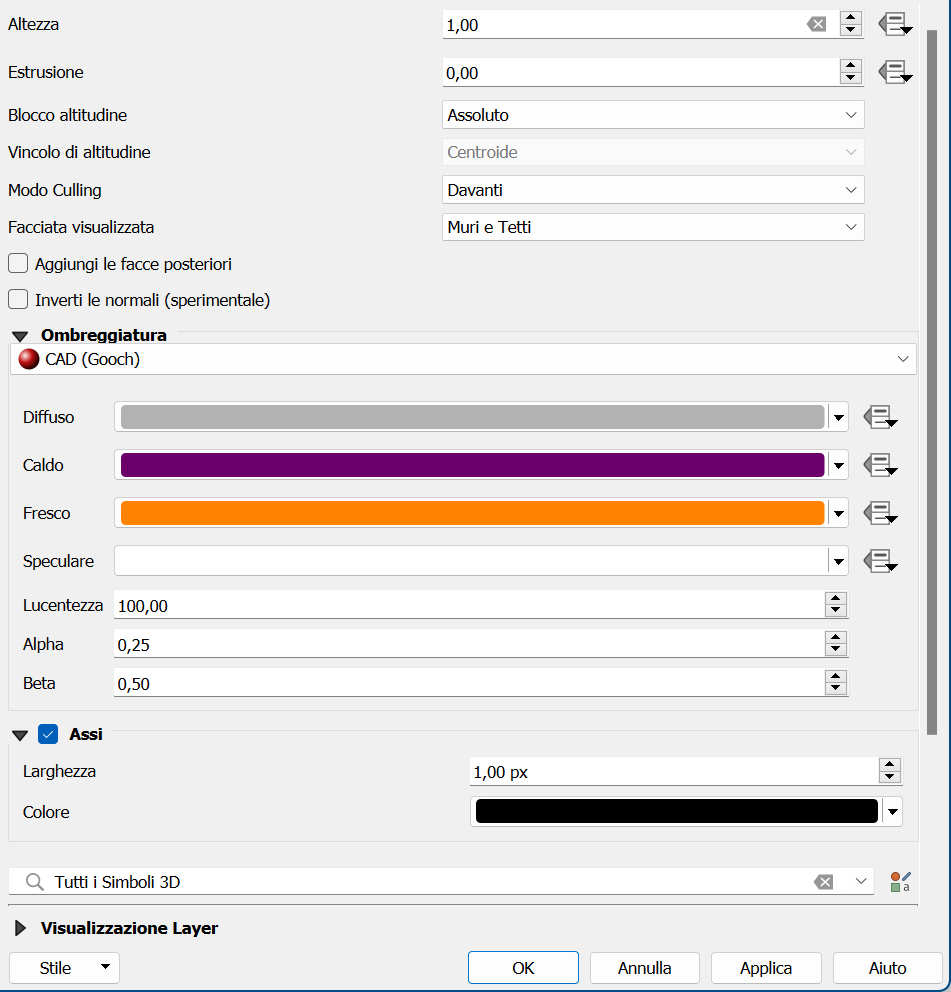
Task: Open the style manager icon
Action: point(900,882)
